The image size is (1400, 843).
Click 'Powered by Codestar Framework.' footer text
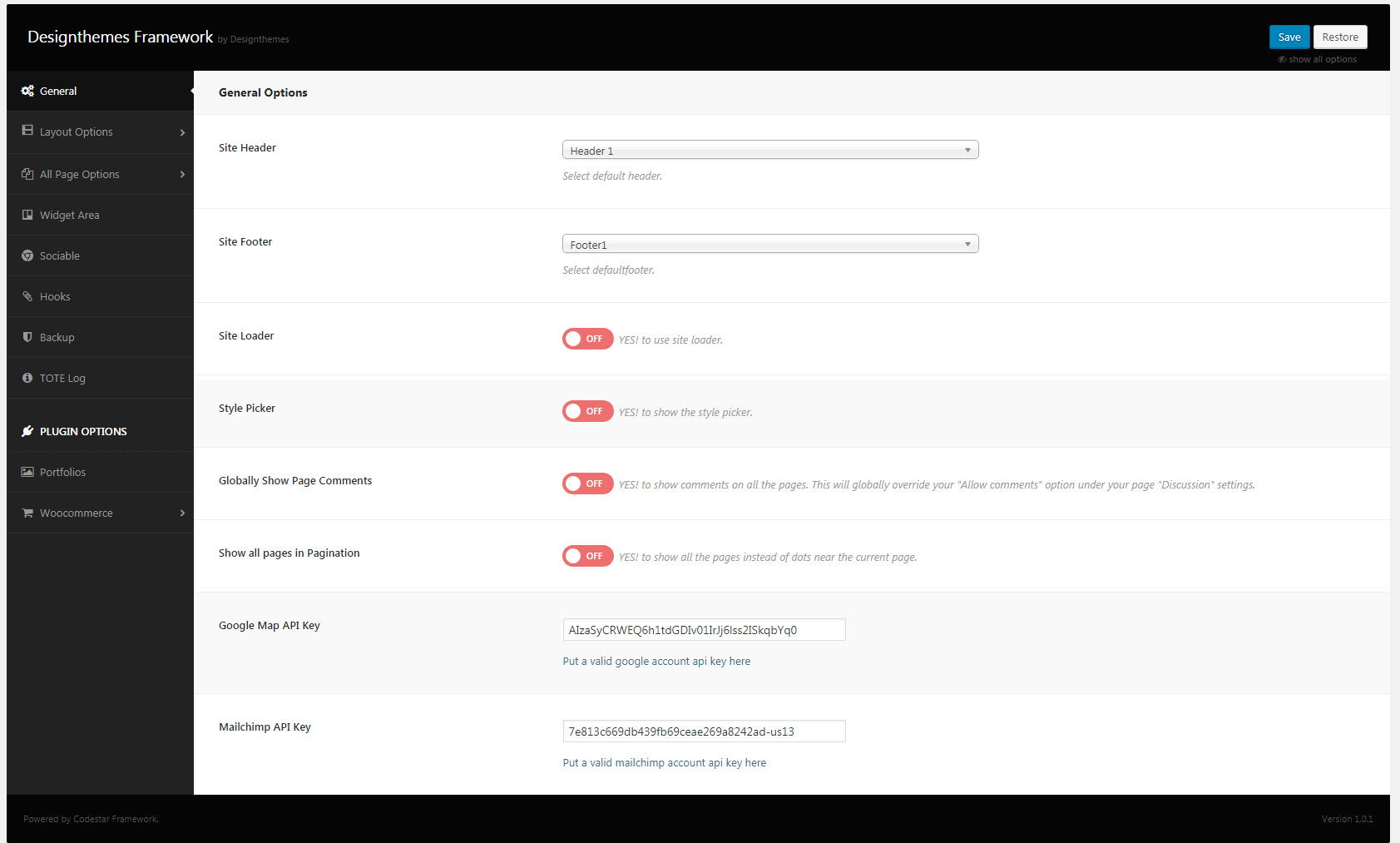pyautogui.click(x=91, y=819)
